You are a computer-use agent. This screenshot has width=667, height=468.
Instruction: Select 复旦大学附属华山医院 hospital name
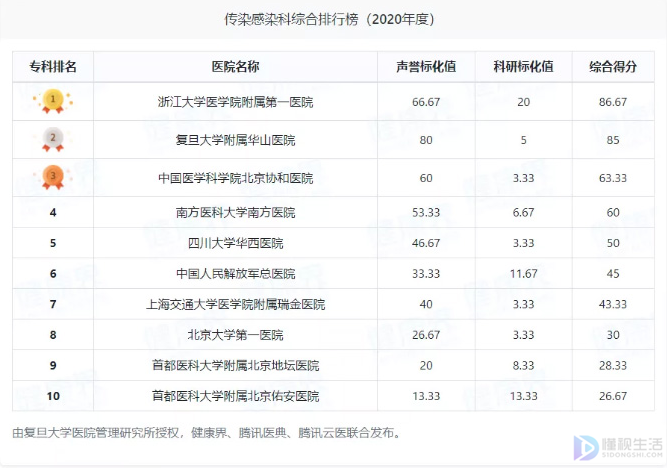pos(235,140)
